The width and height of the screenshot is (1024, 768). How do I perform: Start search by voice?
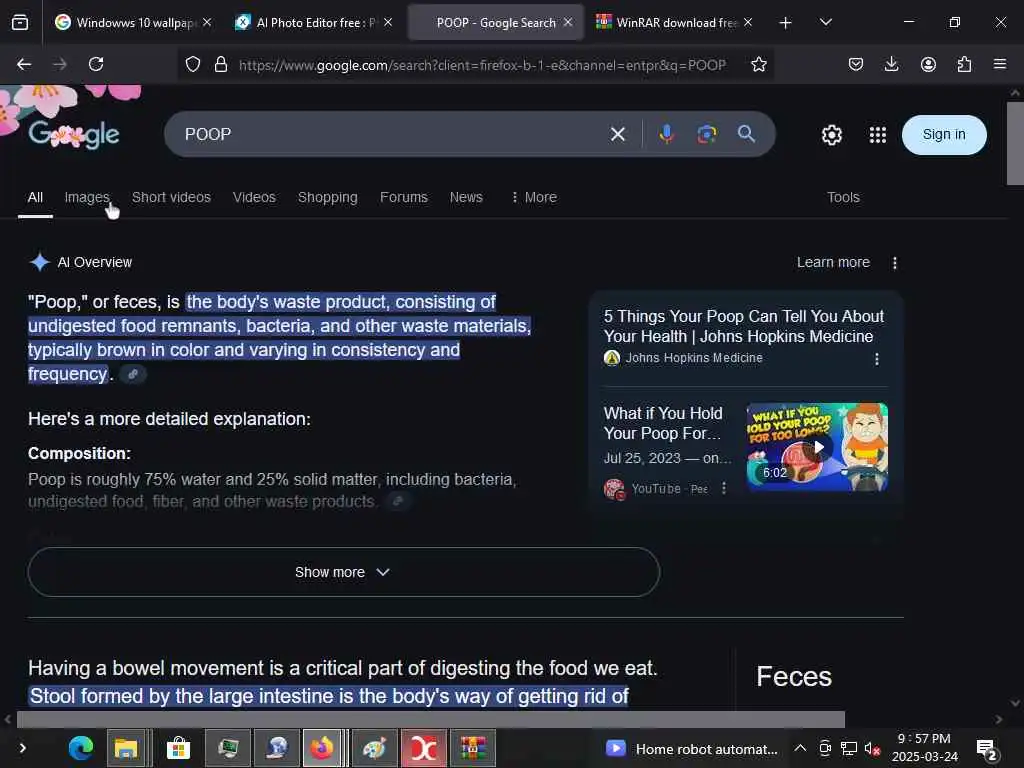666,134
